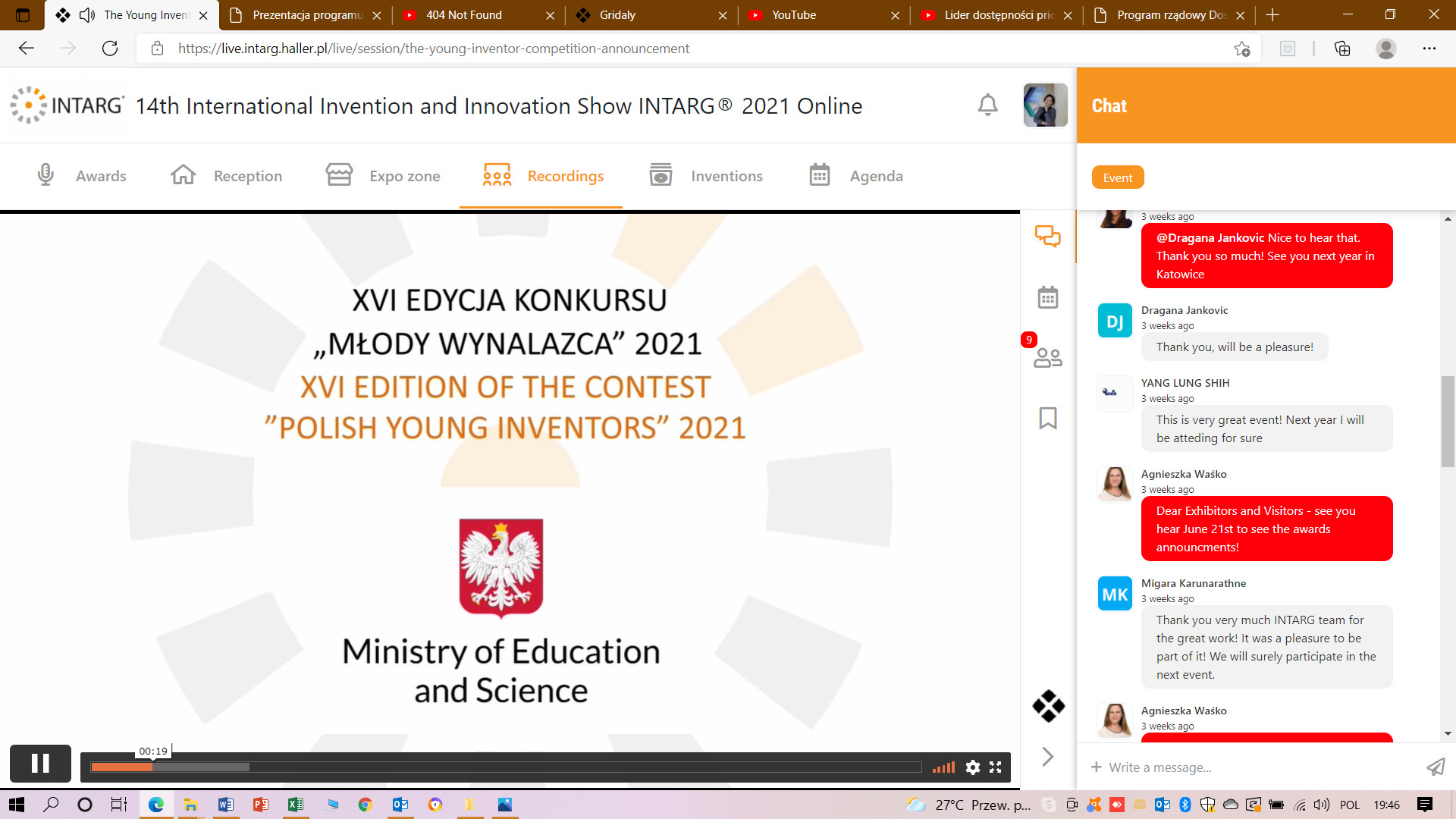This screenshot has width=1456, height=819.
Task: Click the INTARG logo
Action: pyautogui.click(x=67, y=105)
